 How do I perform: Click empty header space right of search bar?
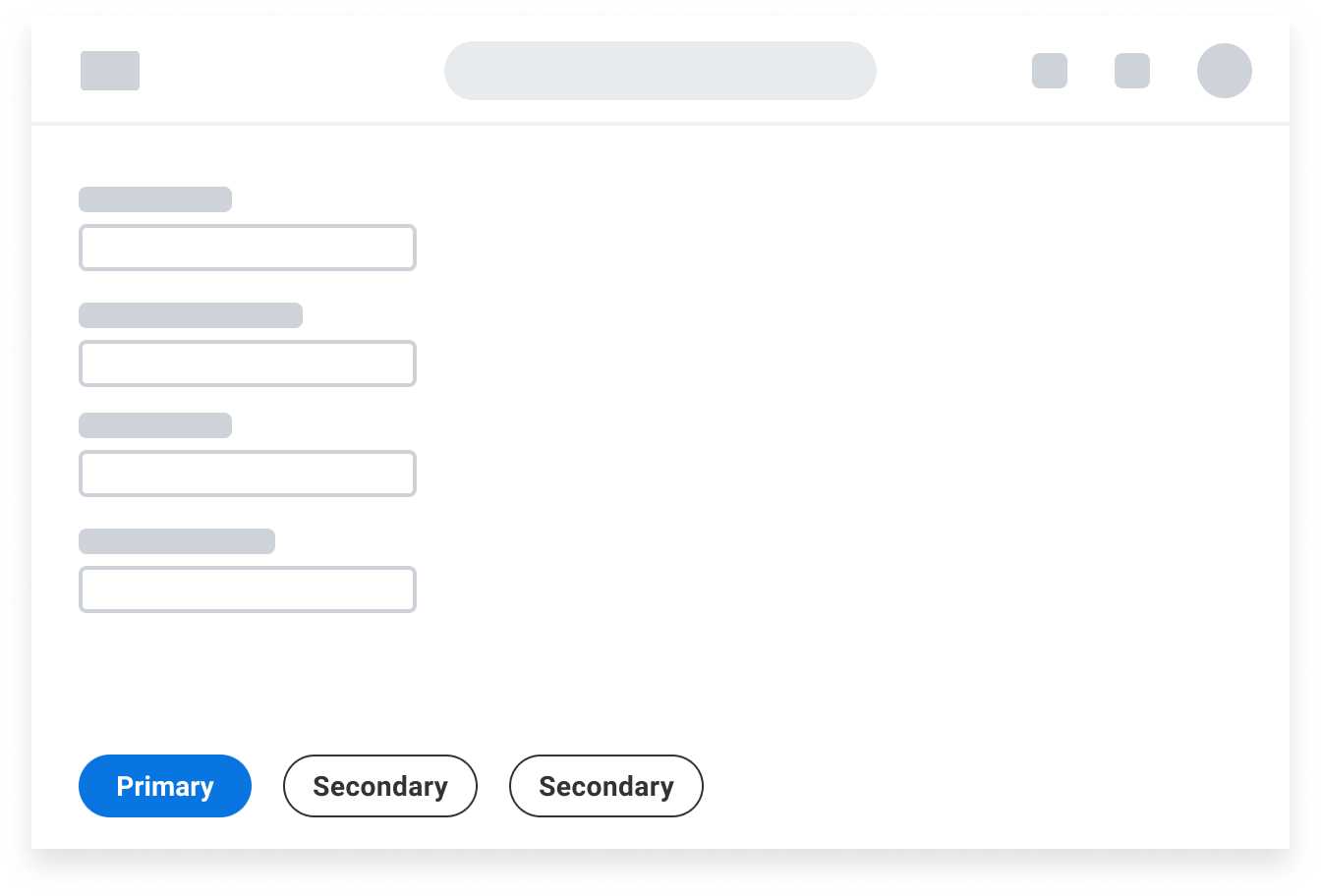pyautogui.click(x=953, y=71)
